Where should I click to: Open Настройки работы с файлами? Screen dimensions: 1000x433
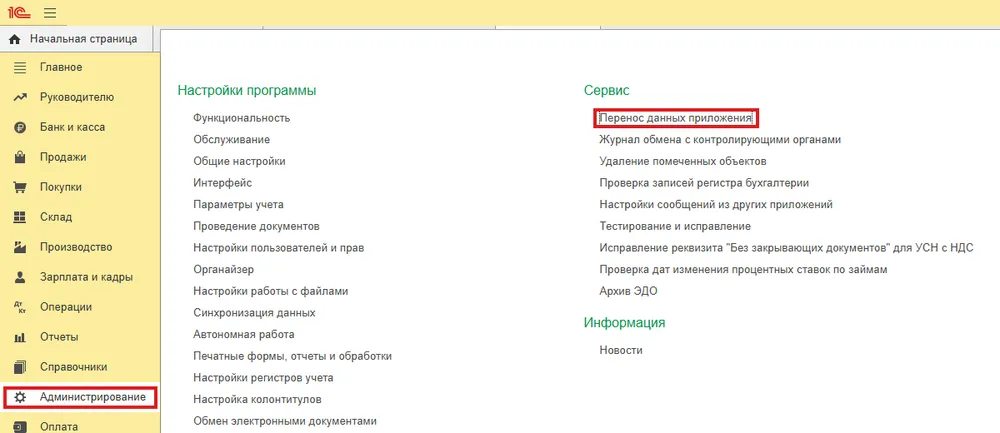tap(270, 291)
